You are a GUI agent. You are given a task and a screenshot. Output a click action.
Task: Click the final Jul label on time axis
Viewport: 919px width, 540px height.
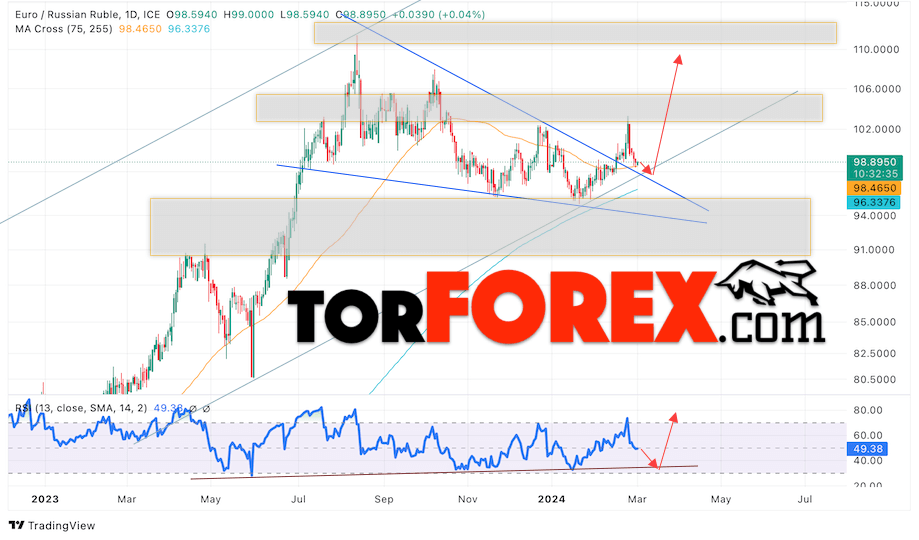click(x=805, y=500)
